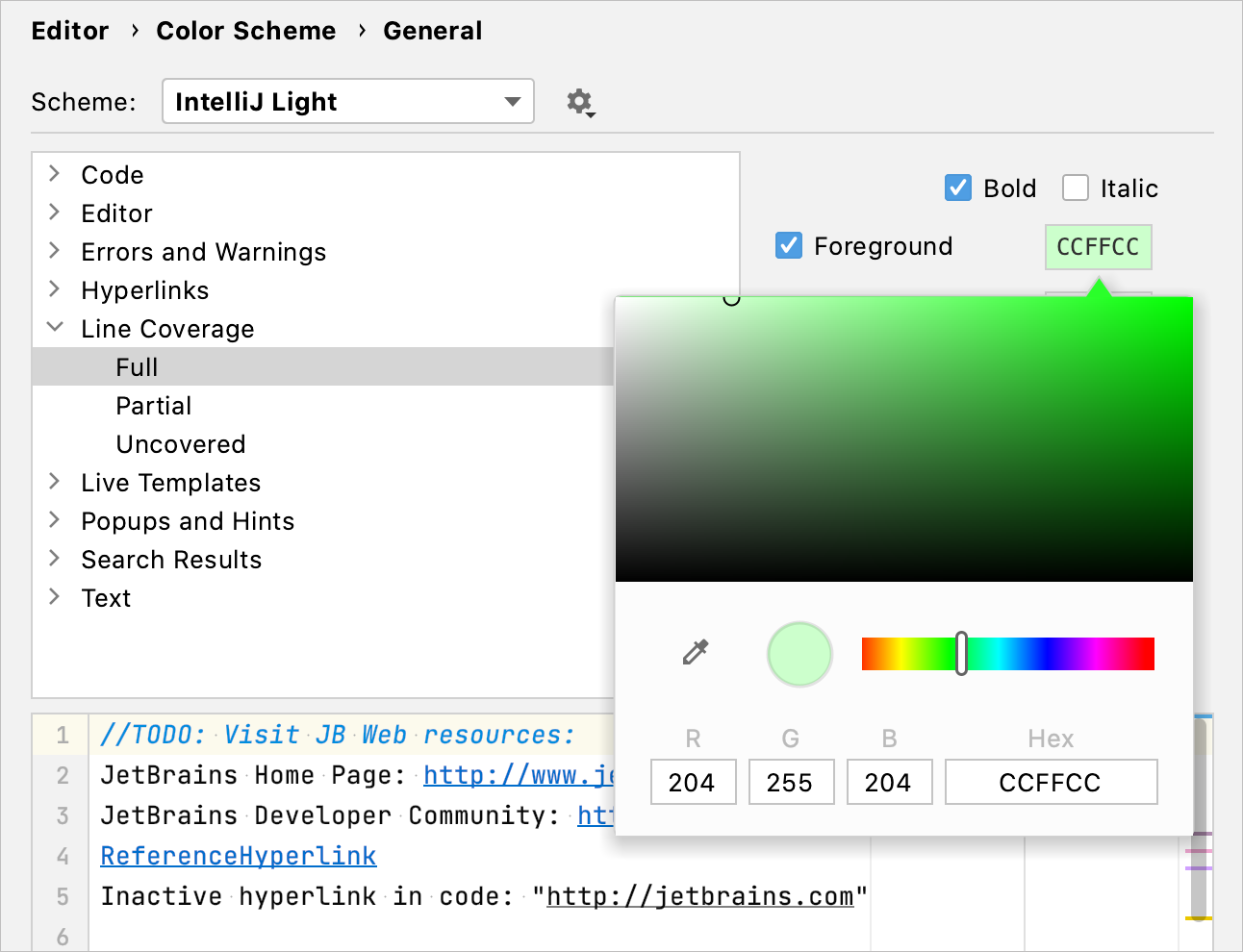1243x952 pixels.
Task: Click the jetbrains.com hyperlink in preview
Action: pos(701,895)
